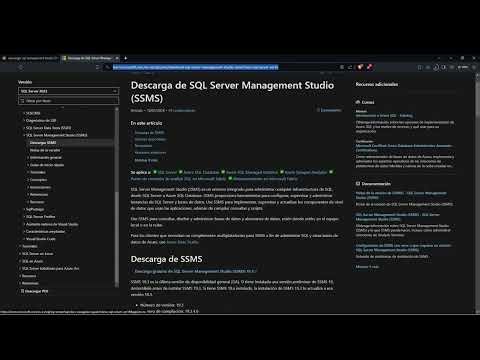Viewport: 480px width, 360px height.
Task: Click the filter by title input field
Action: click(x=68, y=101)
